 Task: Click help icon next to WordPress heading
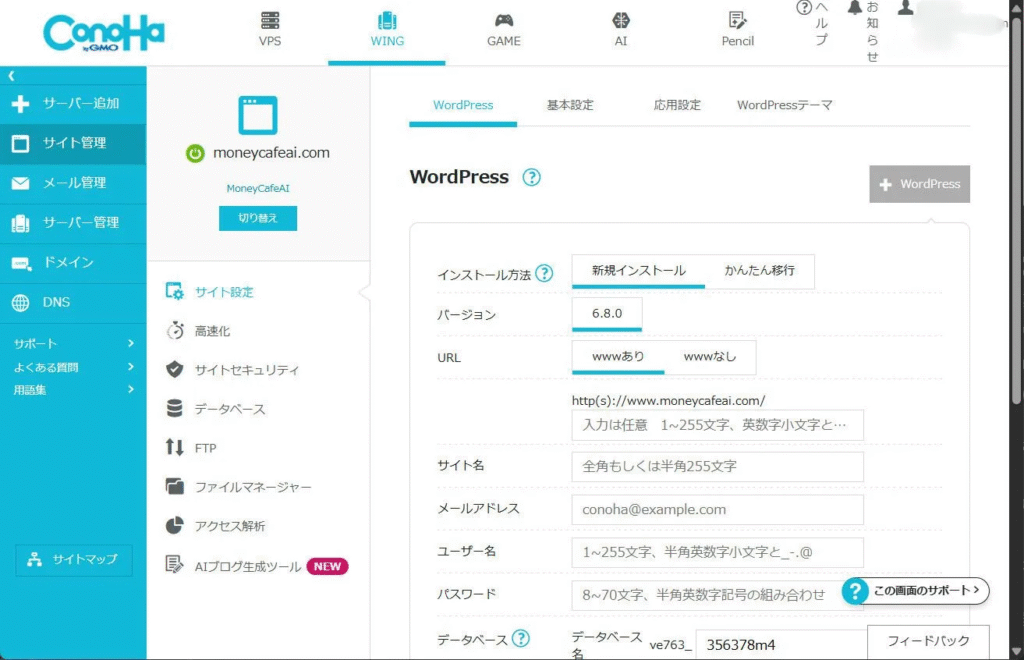point(532,178)
